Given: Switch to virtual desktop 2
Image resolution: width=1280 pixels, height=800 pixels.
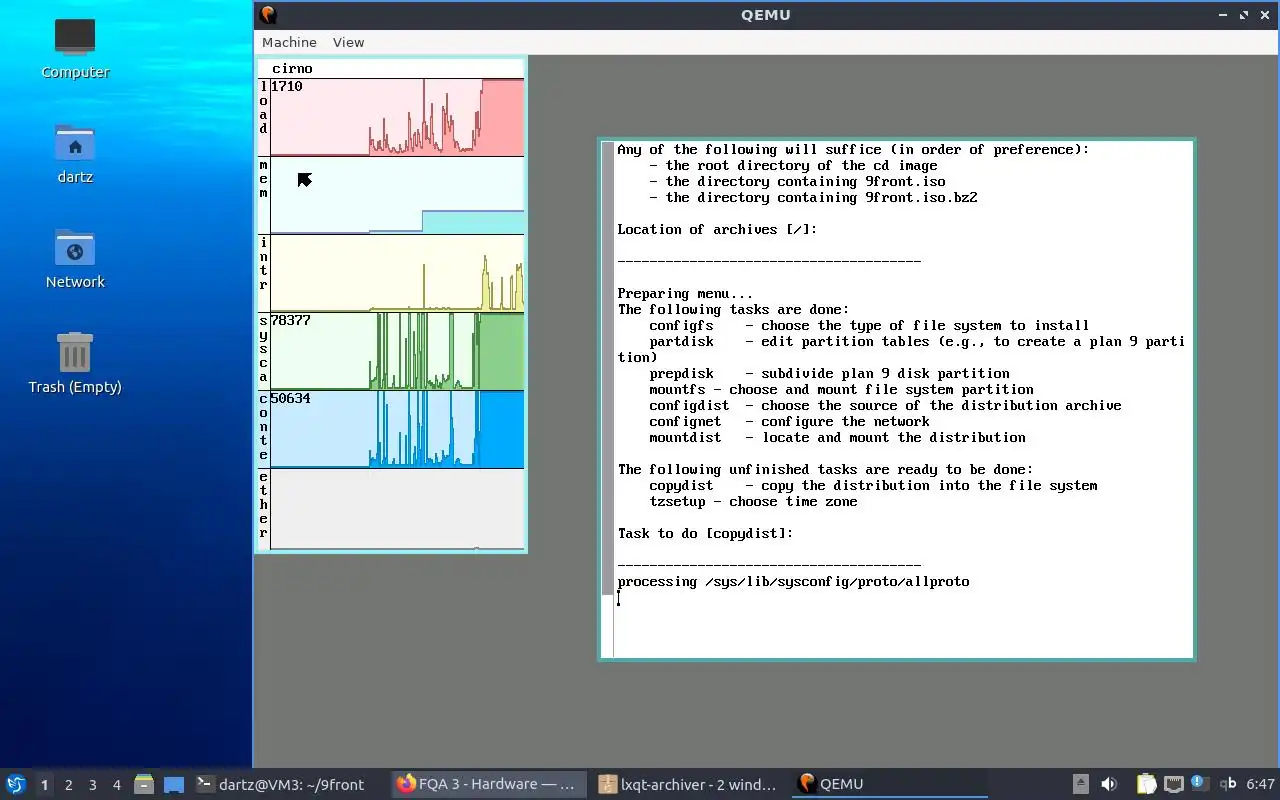Looking at the screenshot, I should pyautogui.click(x=68, y=785).
